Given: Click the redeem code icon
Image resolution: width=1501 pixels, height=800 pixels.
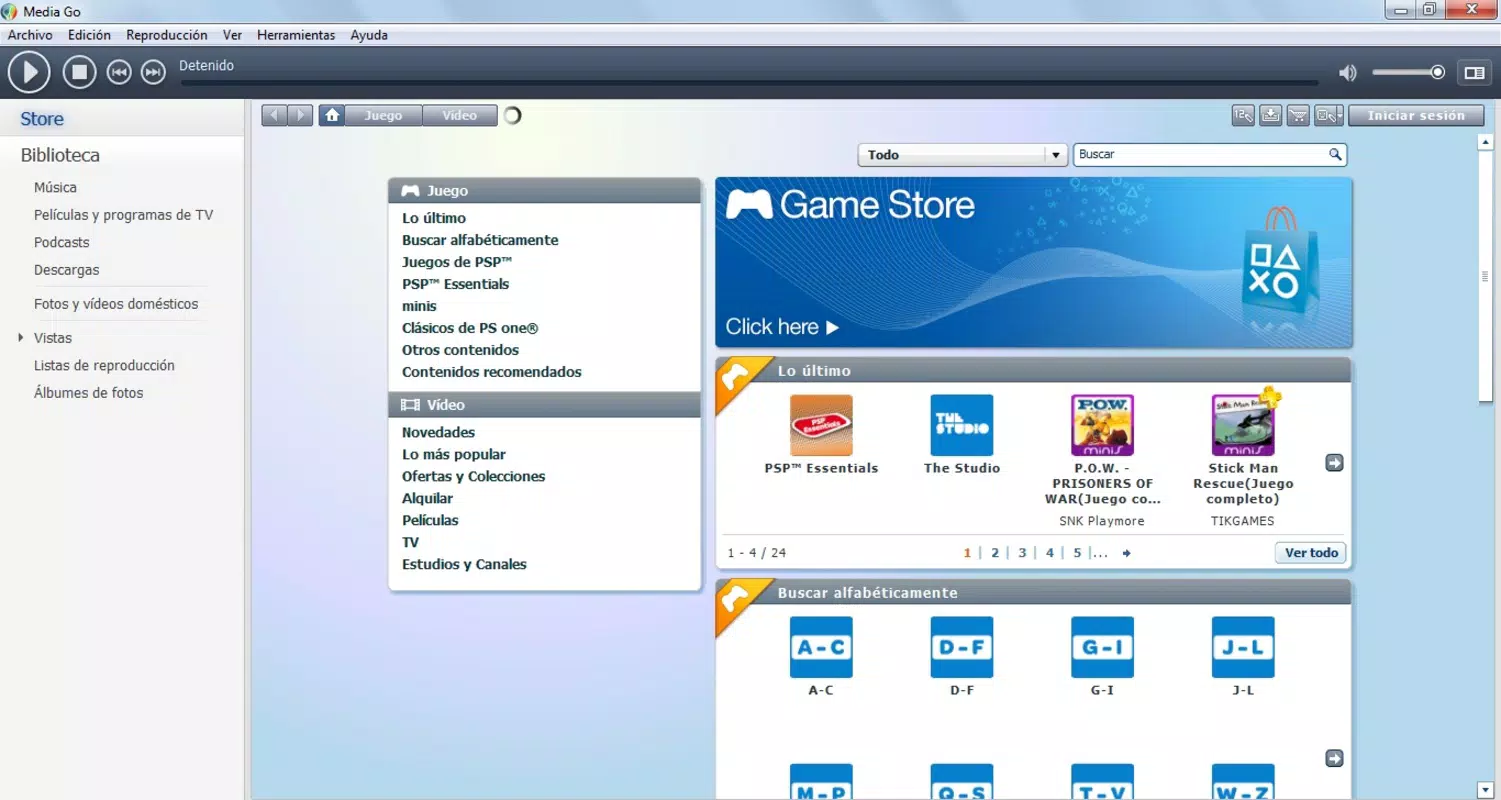Looking at the screenshot, I should 1243,115.
